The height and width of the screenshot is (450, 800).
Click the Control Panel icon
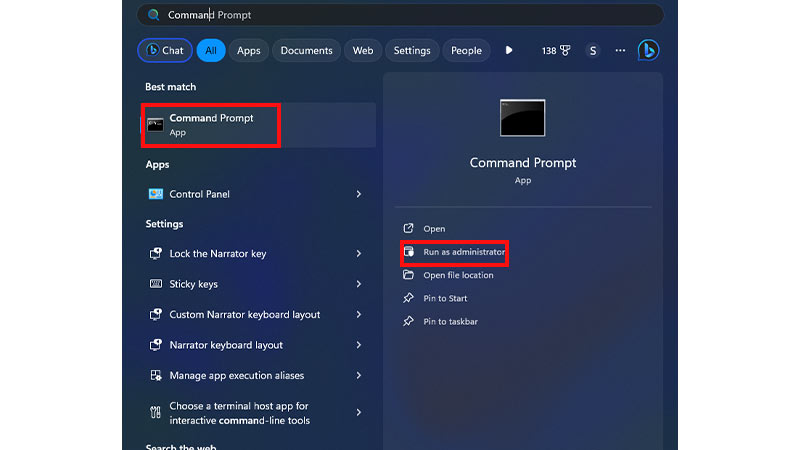[156, 194]
